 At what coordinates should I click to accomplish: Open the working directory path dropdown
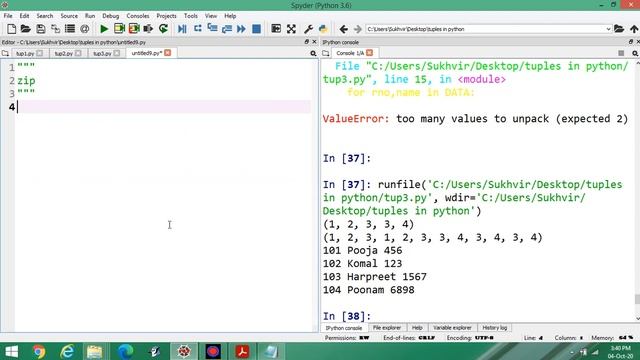[608, 29]
